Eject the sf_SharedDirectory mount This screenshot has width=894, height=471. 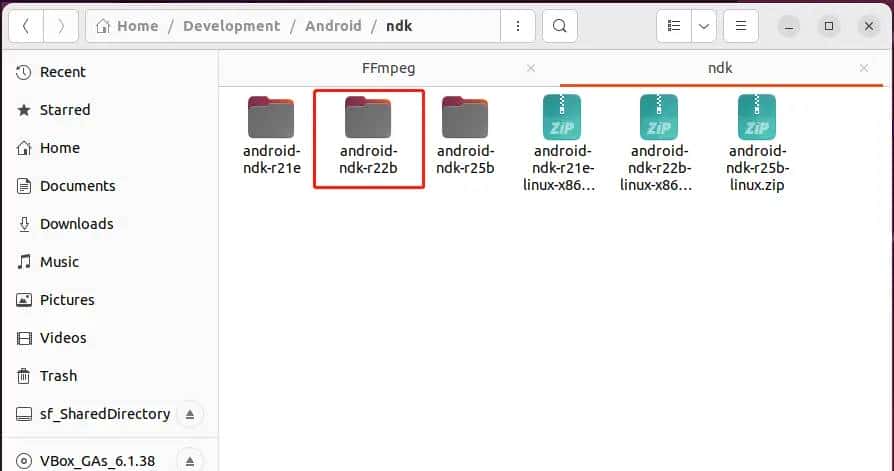point(190,414)
